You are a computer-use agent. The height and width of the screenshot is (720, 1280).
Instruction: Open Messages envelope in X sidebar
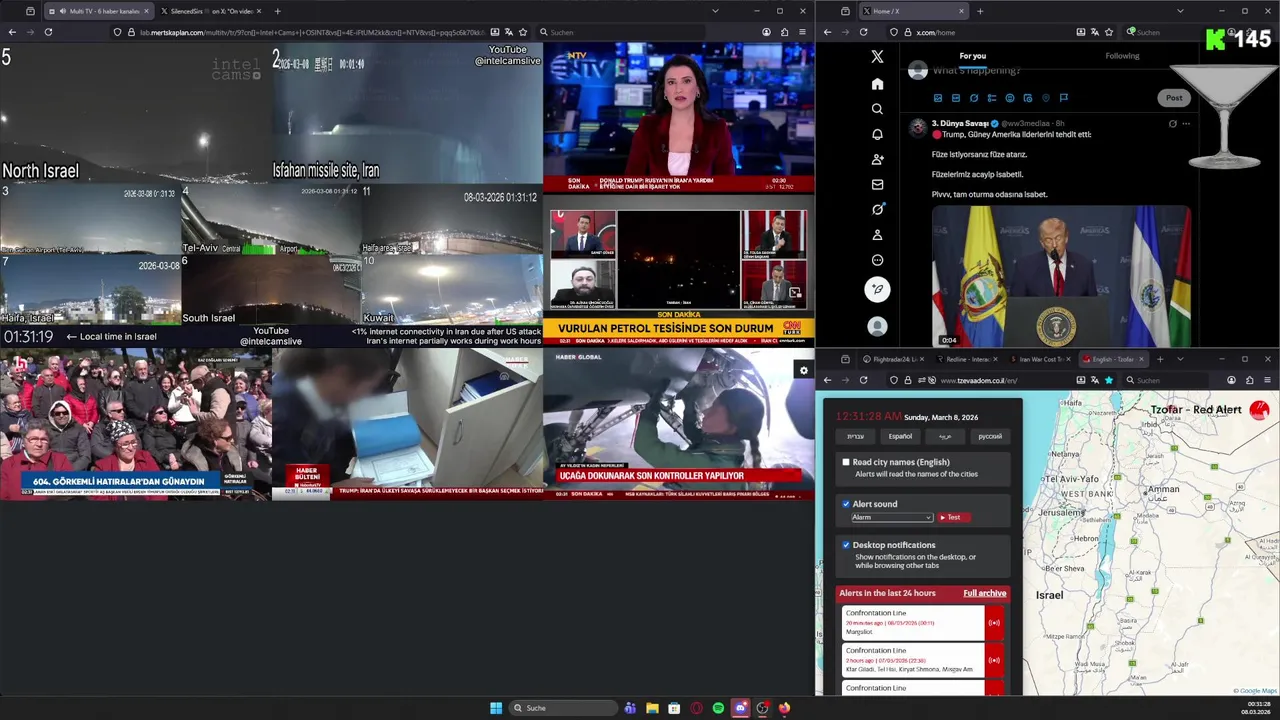pyautogui.click(x=877, y=184)
